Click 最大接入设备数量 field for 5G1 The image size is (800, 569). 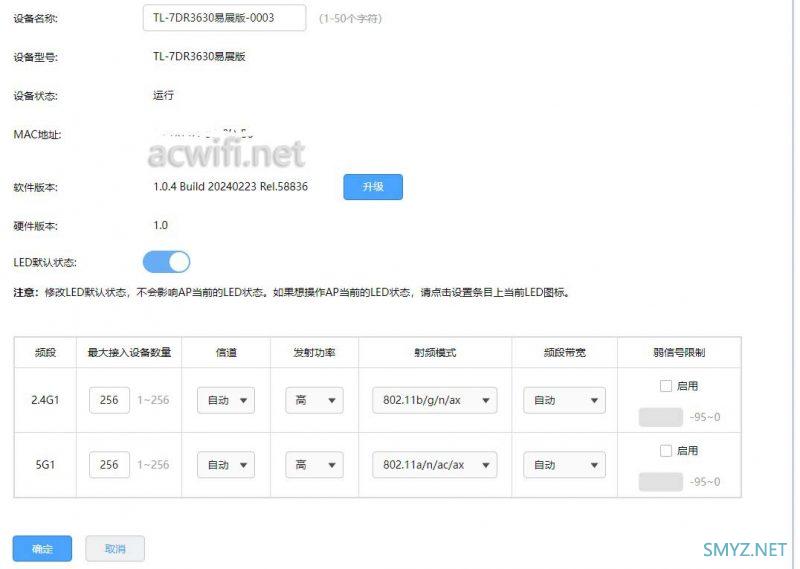109,465
